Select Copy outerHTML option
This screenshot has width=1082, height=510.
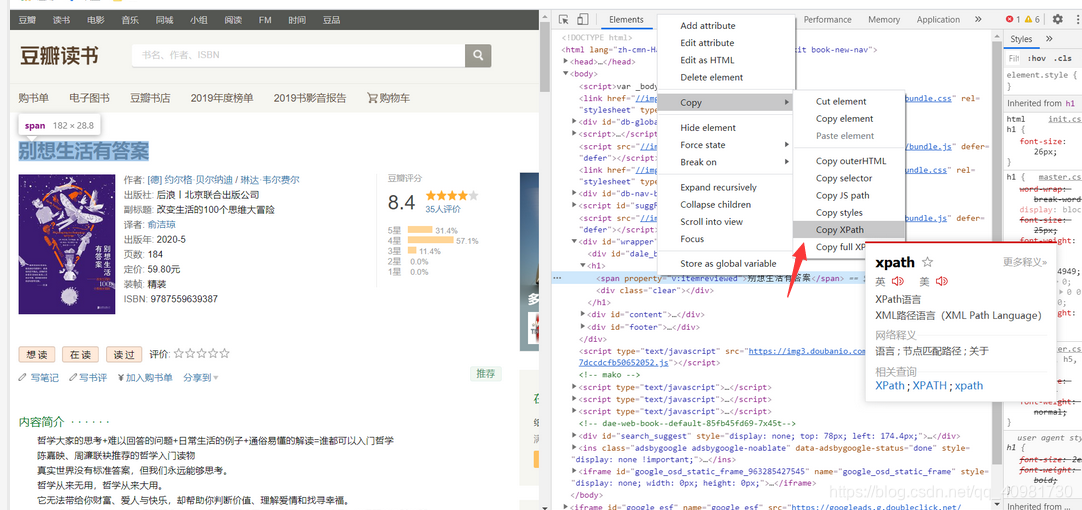849,161
